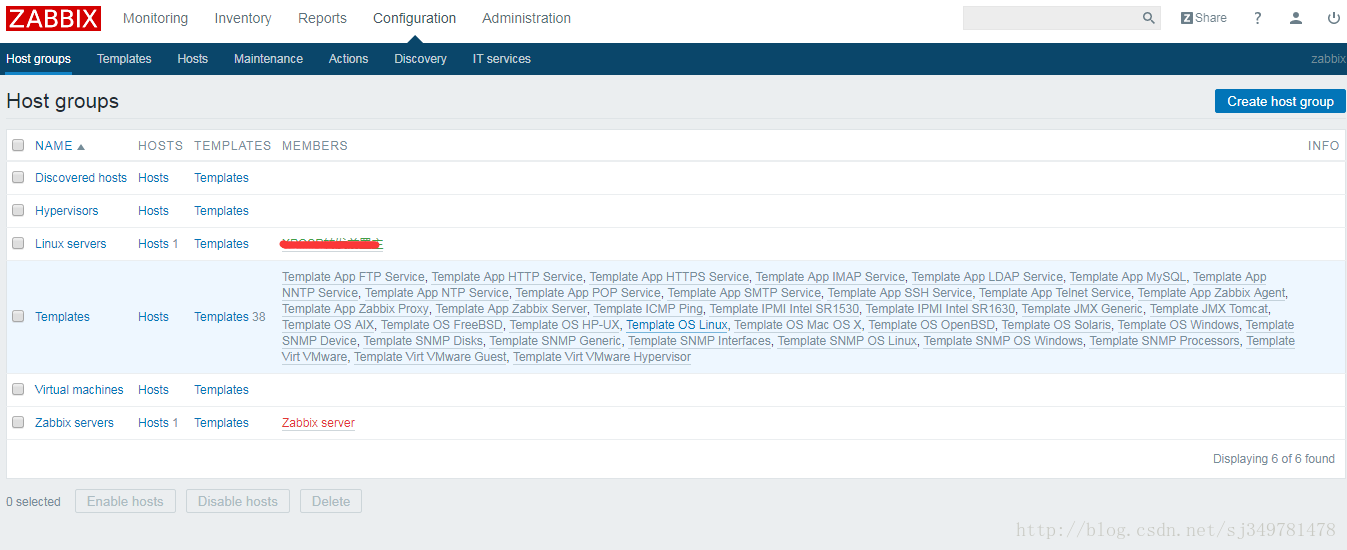Switch to the Actions submenu tab
The width and height of the screenshot is (1347, 550).
click(x=348, y=59)
